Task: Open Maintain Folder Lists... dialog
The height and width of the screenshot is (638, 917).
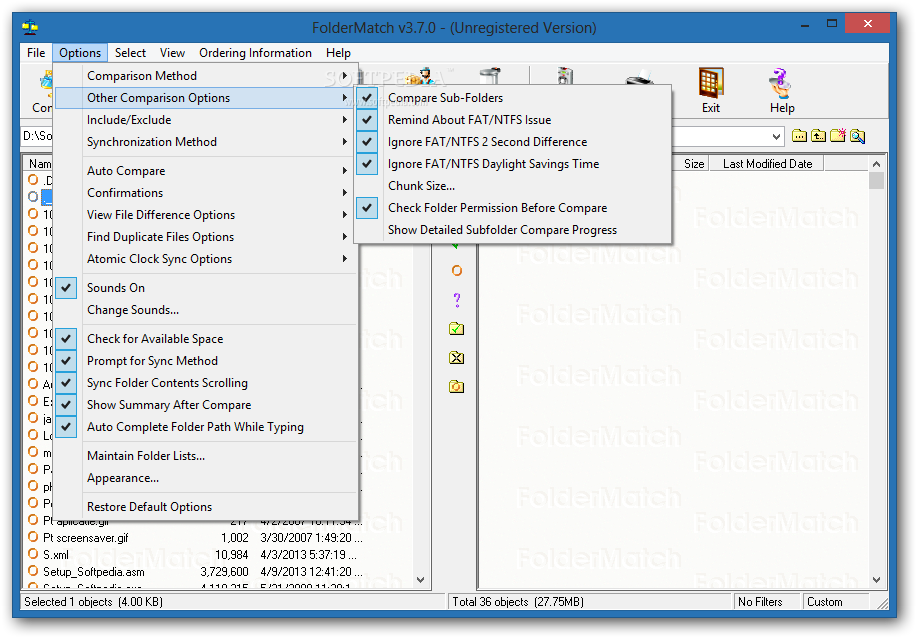Action: (x=206, y=456)
